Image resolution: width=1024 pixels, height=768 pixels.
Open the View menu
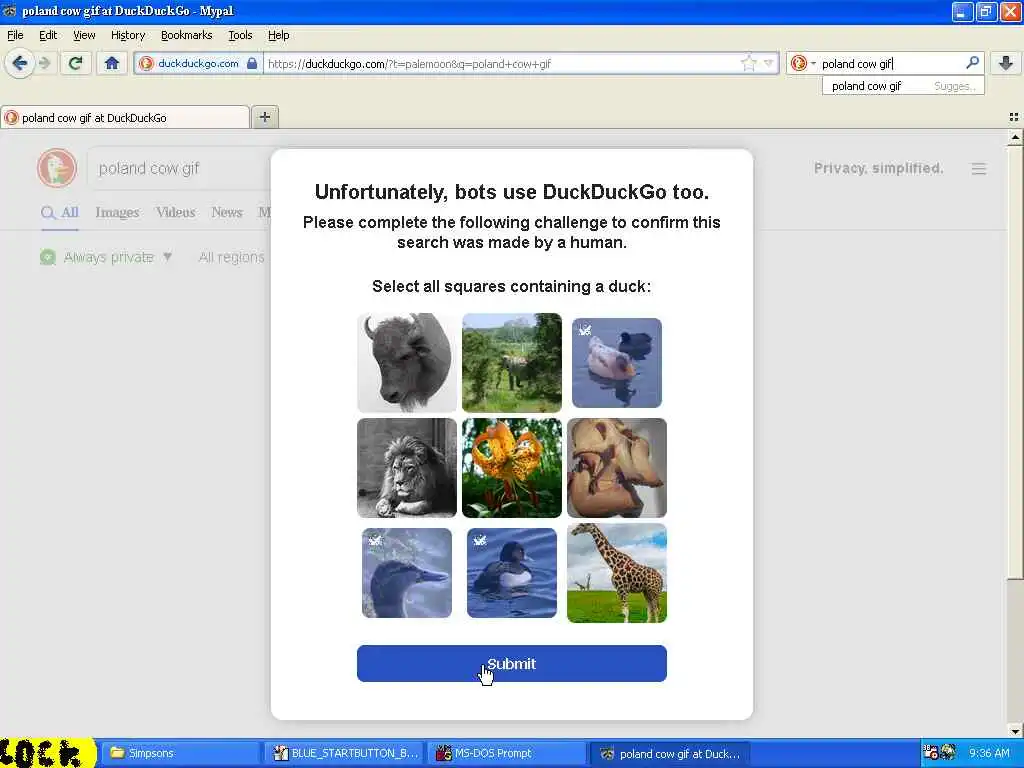click(84, 35)
